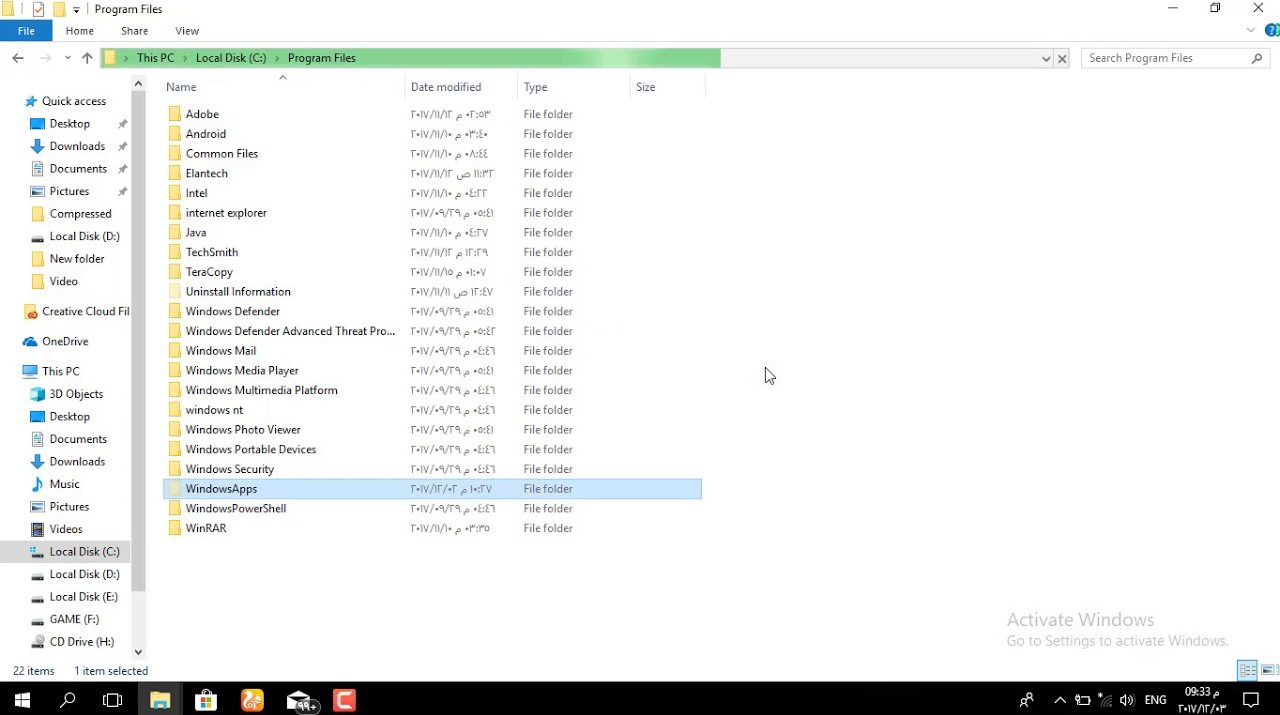Open the File menu
This screenshot has width=1280, height=715.
[26, 31]
